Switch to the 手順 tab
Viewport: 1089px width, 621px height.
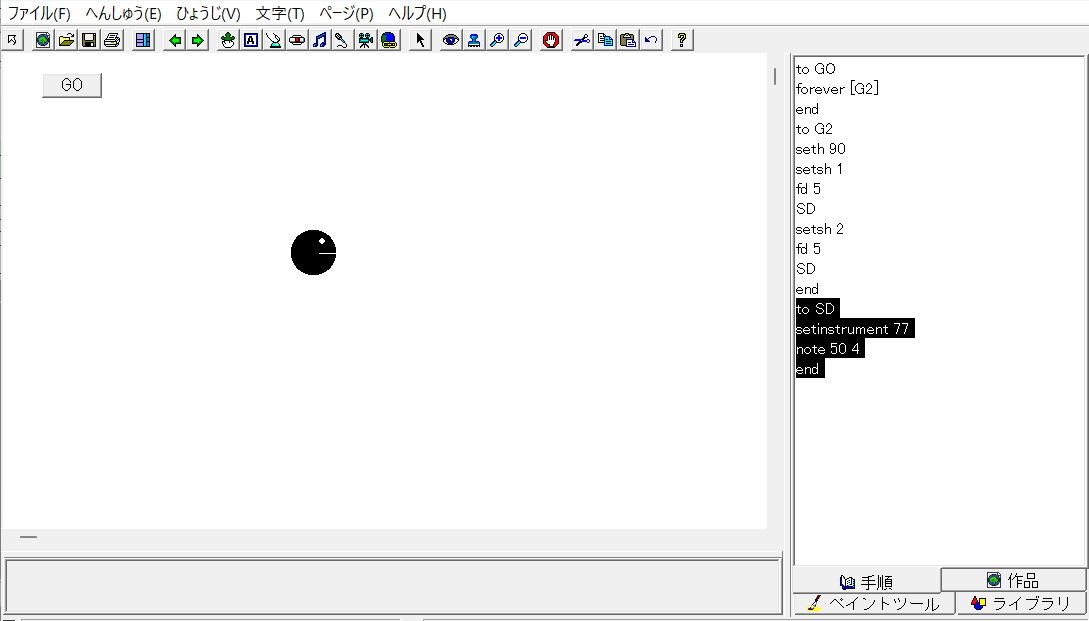click(866, 581)
